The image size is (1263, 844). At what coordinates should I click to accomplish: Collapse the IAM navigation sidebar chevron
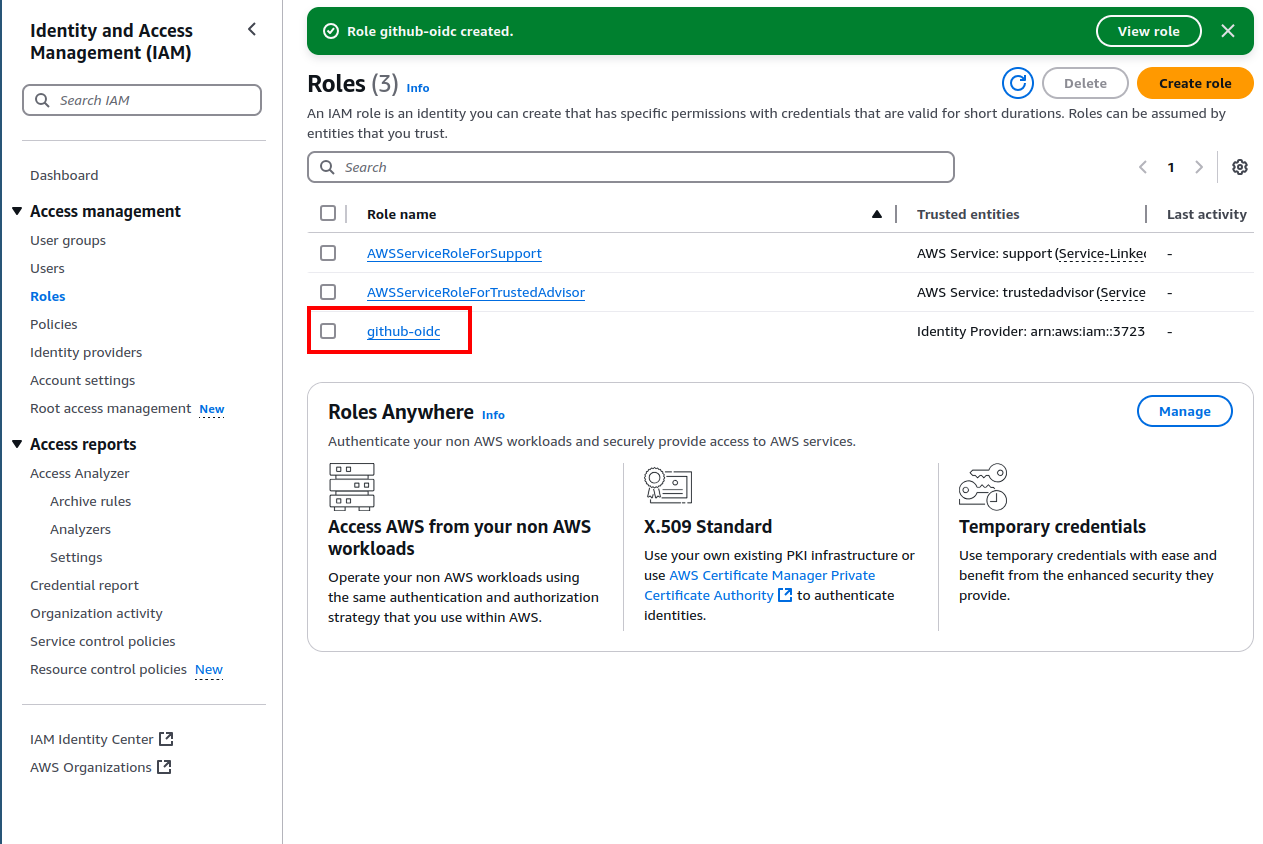[x=252, y=29]
